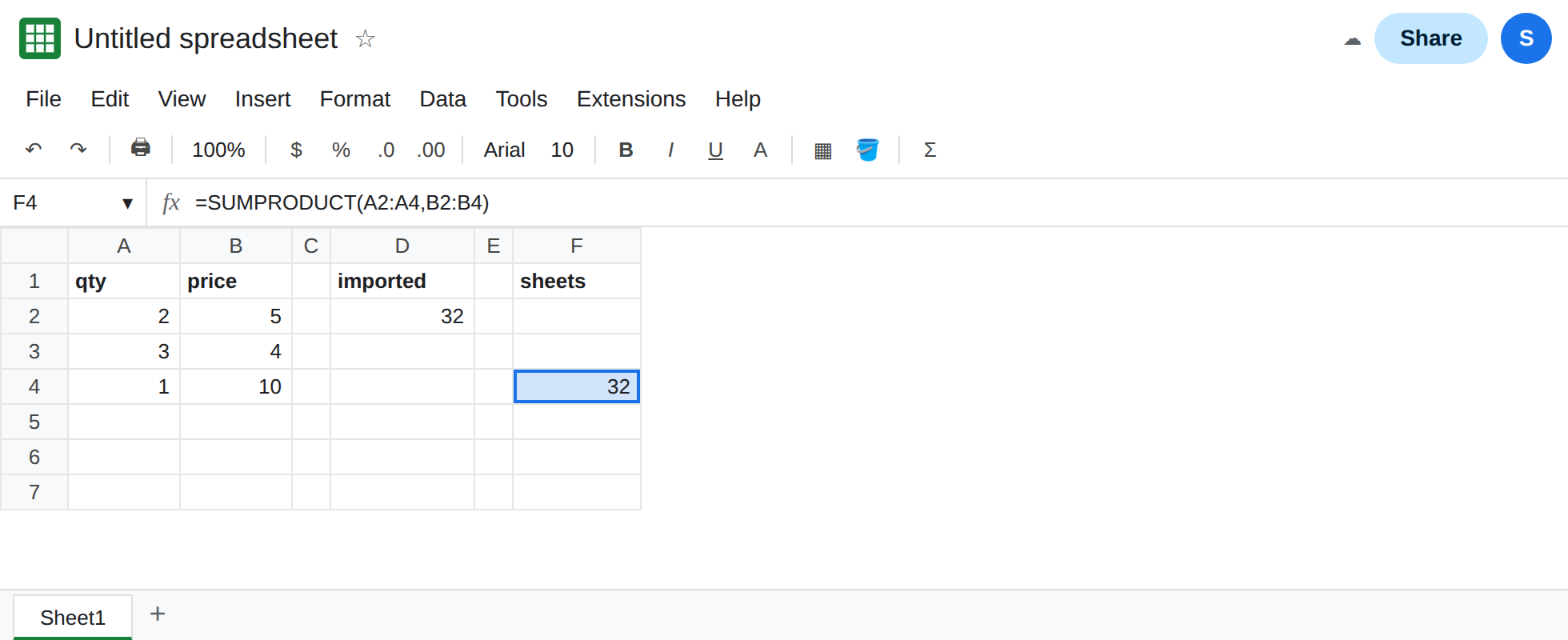Click the 'sheets' cell
1568x640 pixels.
(577, 281)
